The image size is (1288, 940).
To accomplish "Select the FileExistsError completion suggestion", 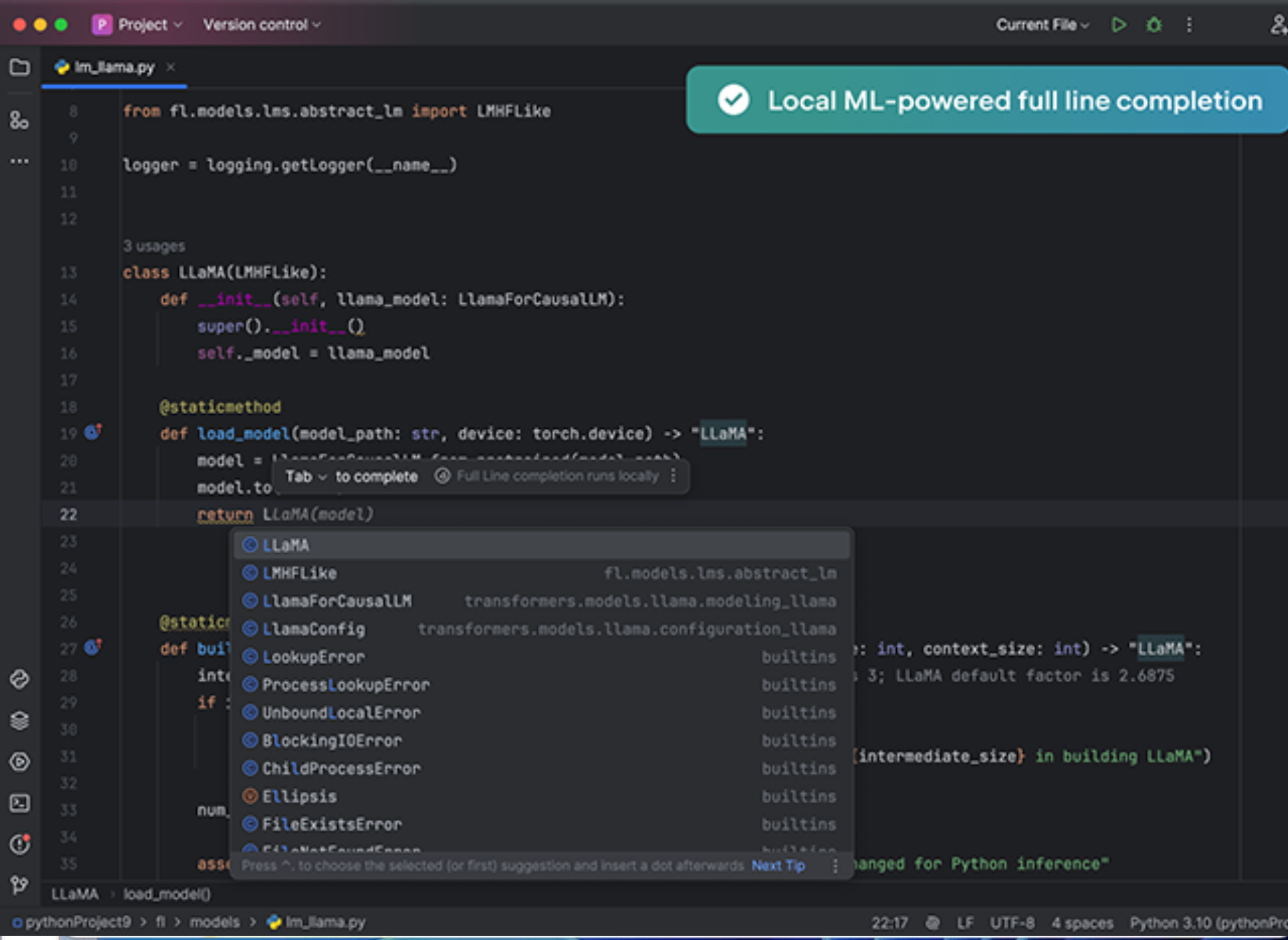I will pos(541,824).
